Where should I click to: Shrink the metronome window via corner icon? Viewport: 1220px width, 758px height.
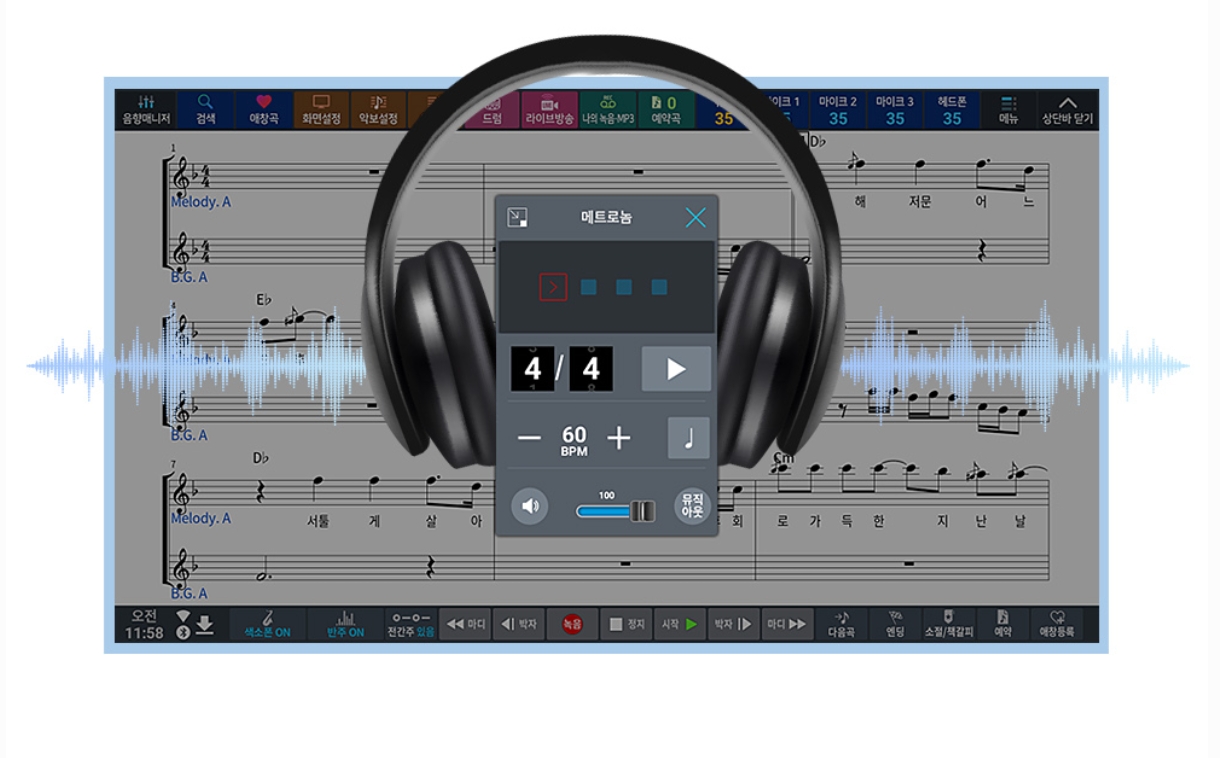pyautogui.click(x=517, y=217)
